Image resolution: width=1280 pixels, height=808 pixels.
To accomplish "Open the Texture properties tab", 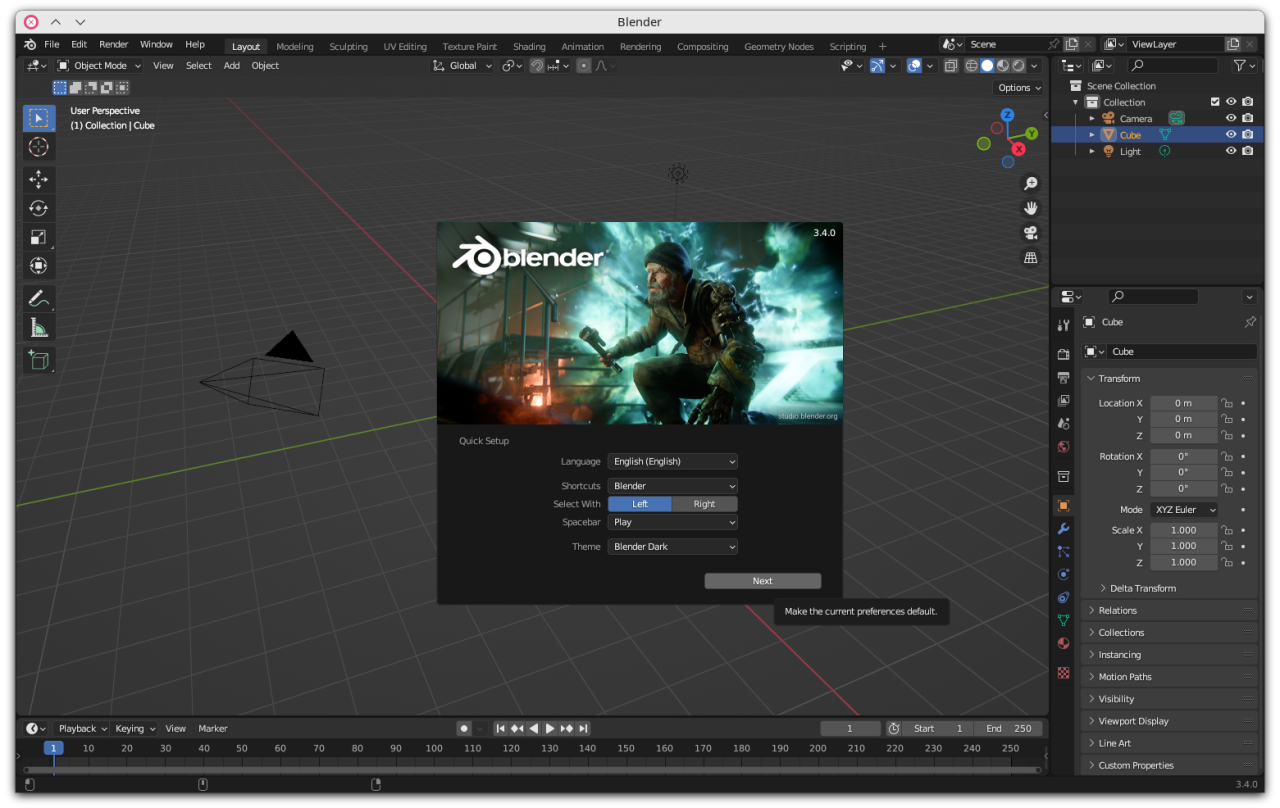I will pyautogui.click(x=1063, y=673).
